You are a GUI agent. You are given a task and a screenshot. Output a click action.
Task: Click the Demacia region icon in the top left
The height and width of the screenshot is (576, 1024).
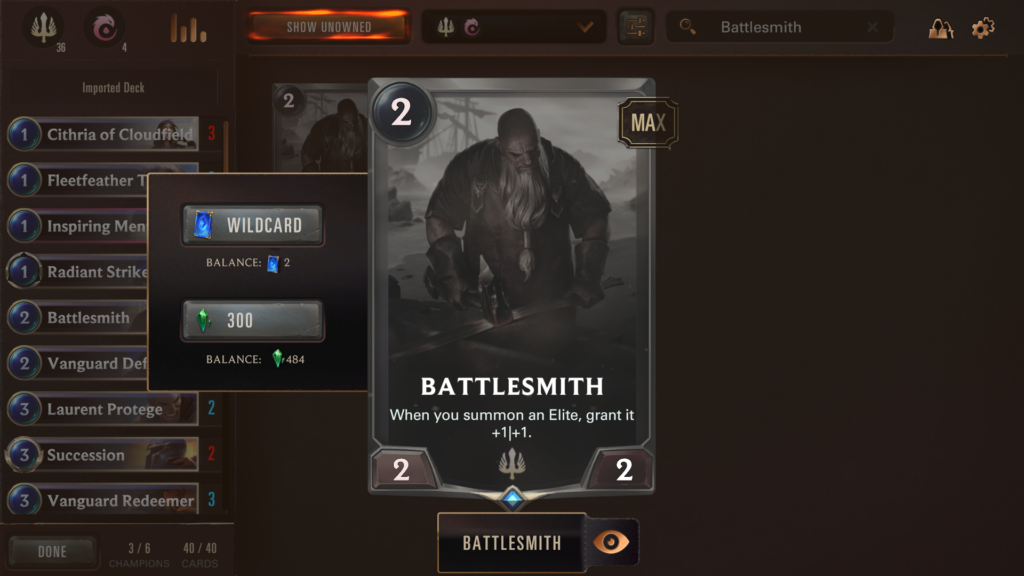tap(44, 27)
